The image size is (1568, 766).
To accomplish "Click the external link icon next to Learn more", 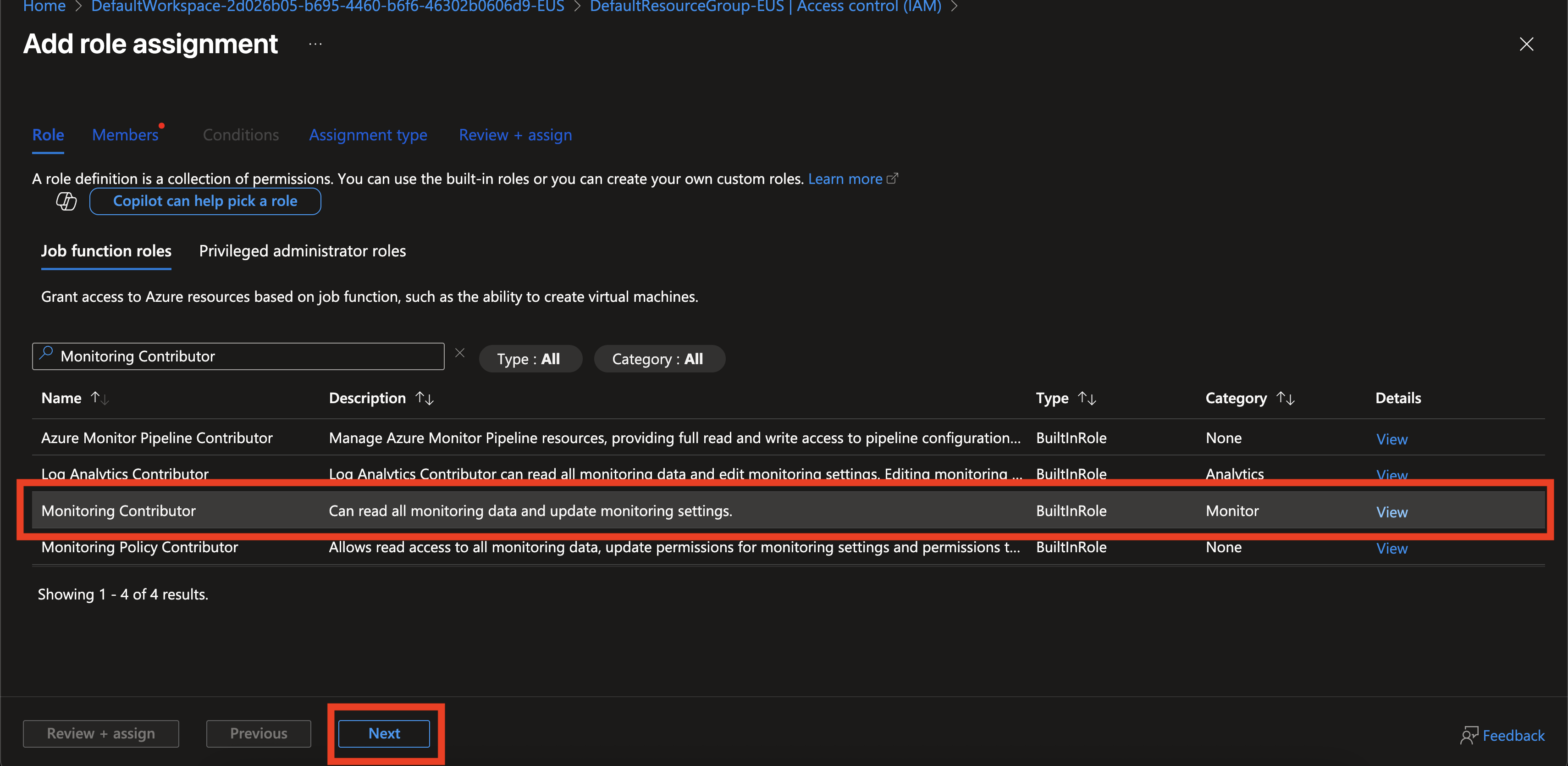I will (x=893, y=178).
